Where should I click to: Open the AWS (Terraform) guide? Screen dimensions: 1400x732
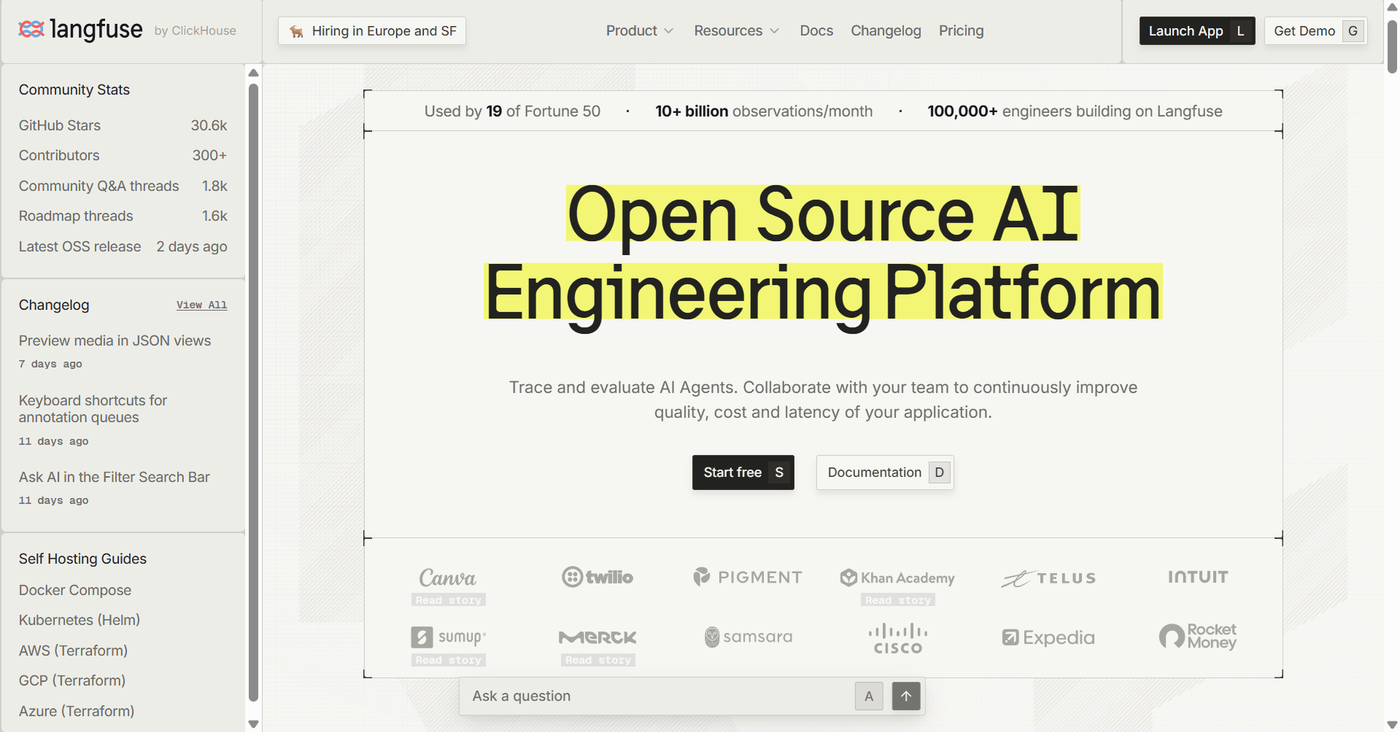[x=73, y=651]
